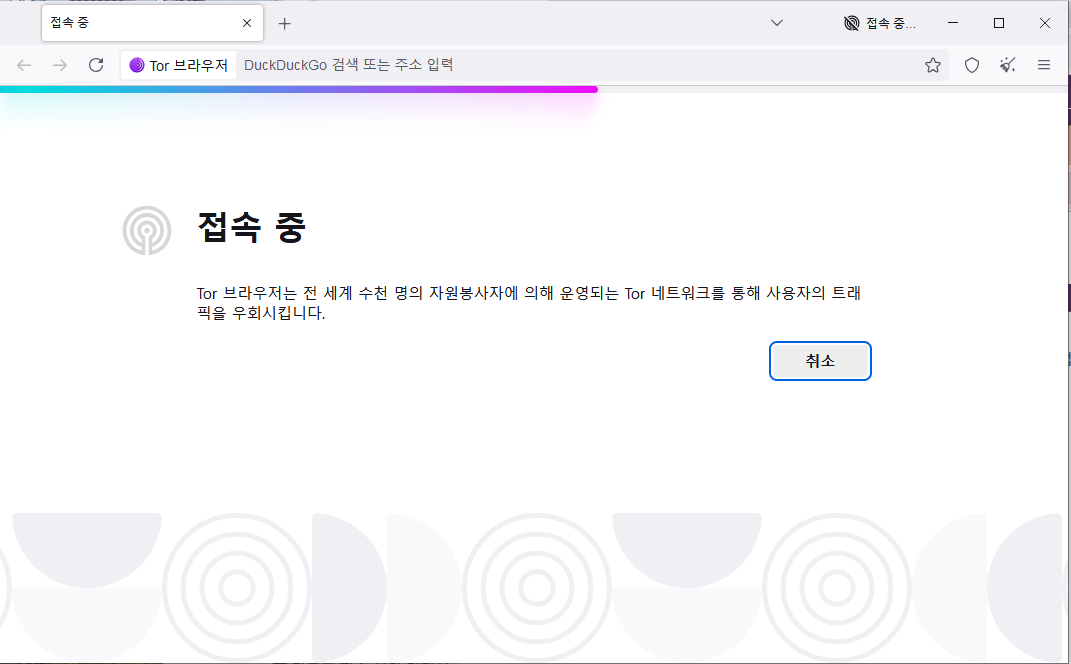Screen dimensions: 1071x664
Task: Close the 접속 중 tab
Action: [x=247, y=23]
